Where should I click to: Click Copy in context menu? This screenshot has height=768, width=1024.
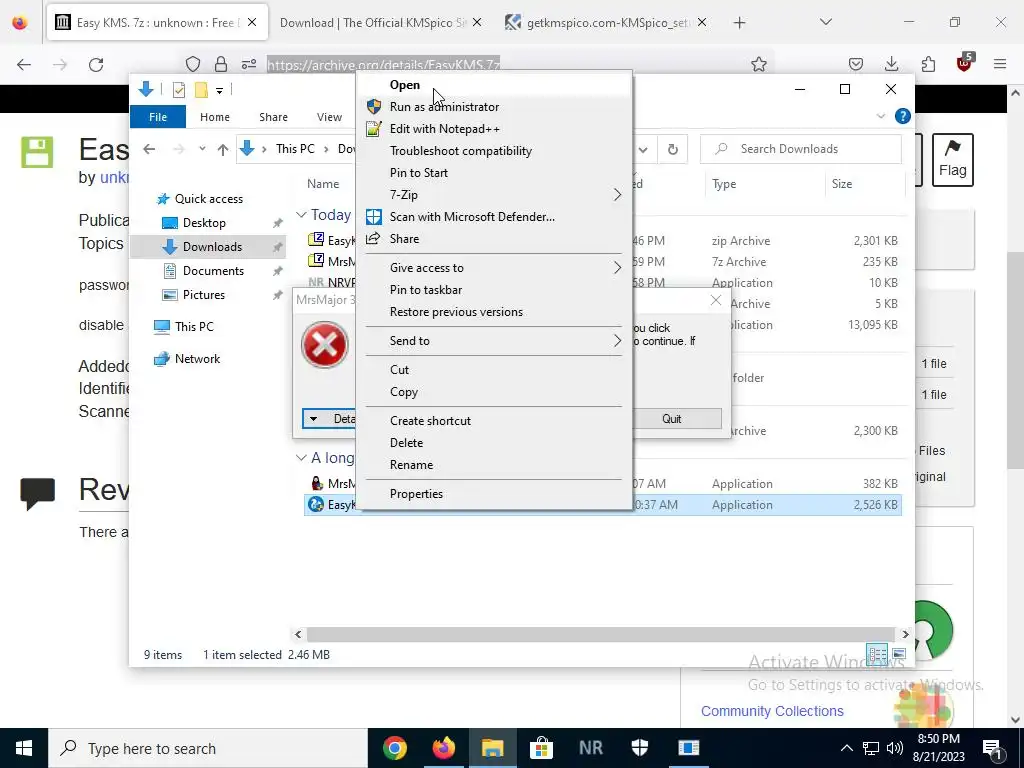(x=404, y=392)
